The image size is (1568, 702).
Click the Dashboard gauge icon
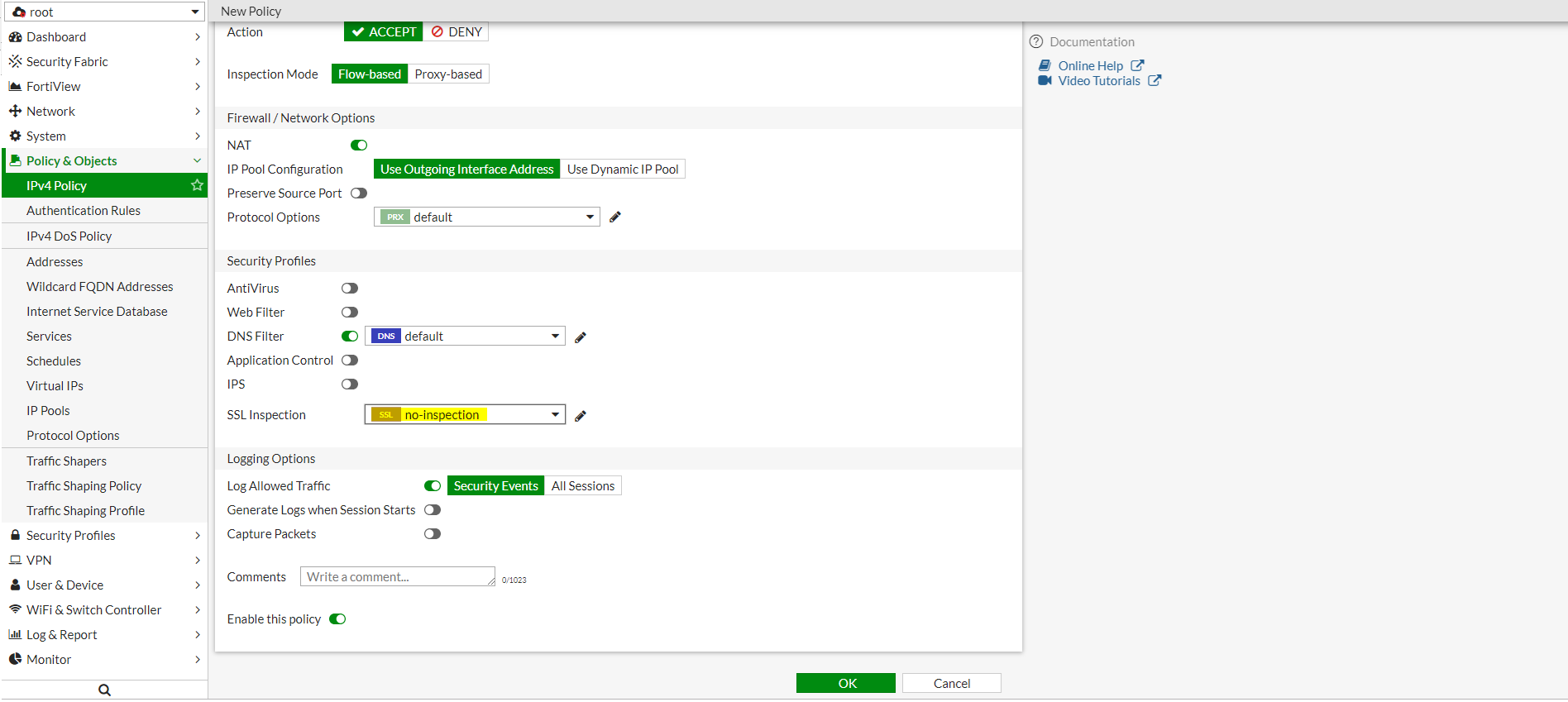15,37
